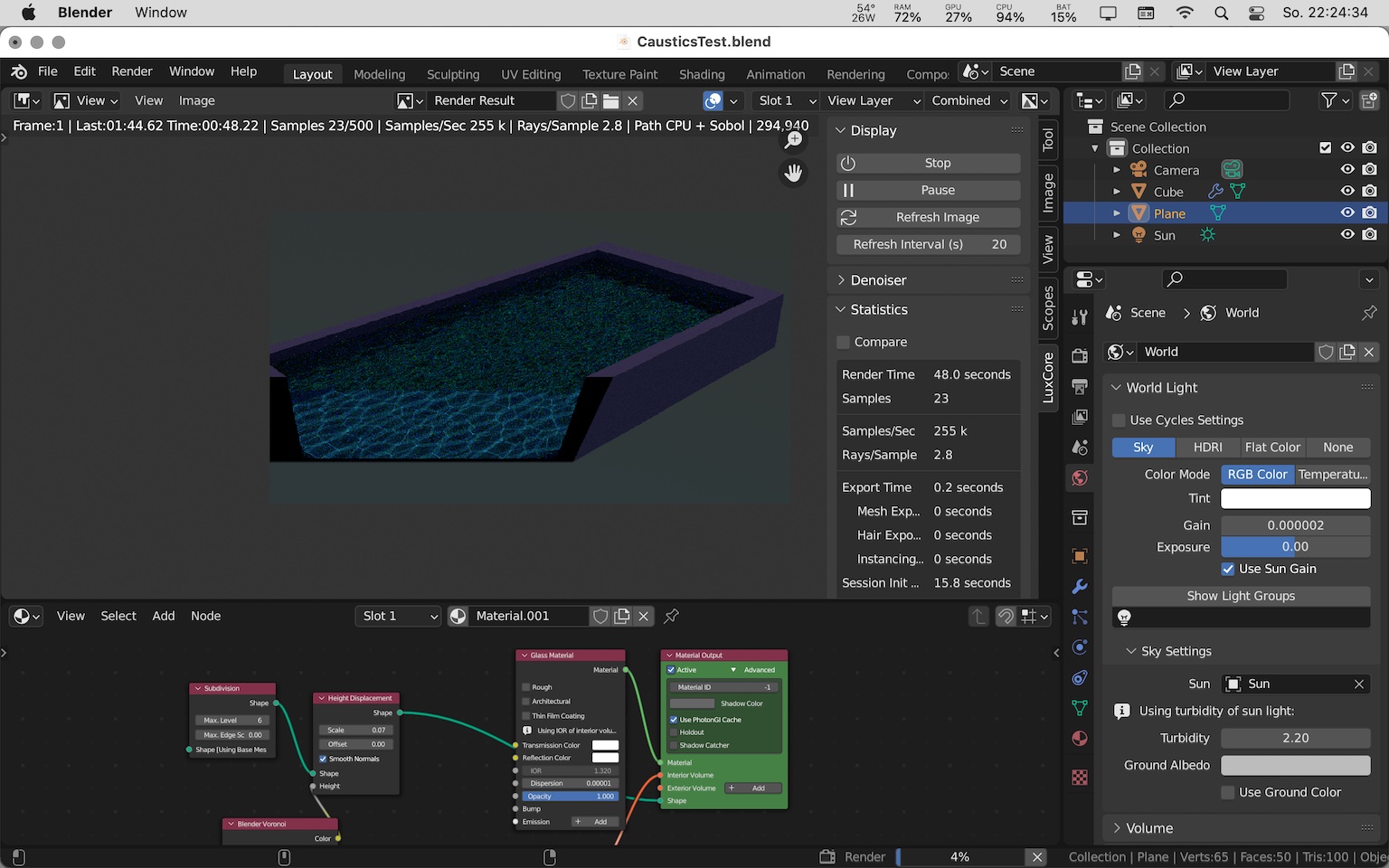The height and width of the screenshot is (868, 1389).
Task: Open the LuxCore sidebar tab
Action: click(1048, 378)
